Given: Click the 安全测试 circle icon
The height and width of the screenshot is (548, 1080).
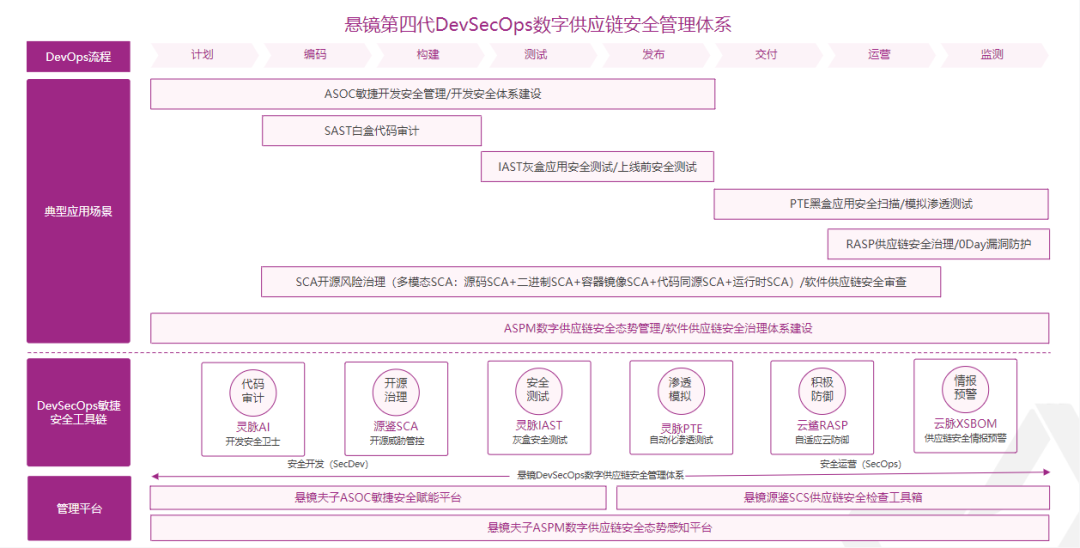Looking at the screenshot, I should [539, 389].
